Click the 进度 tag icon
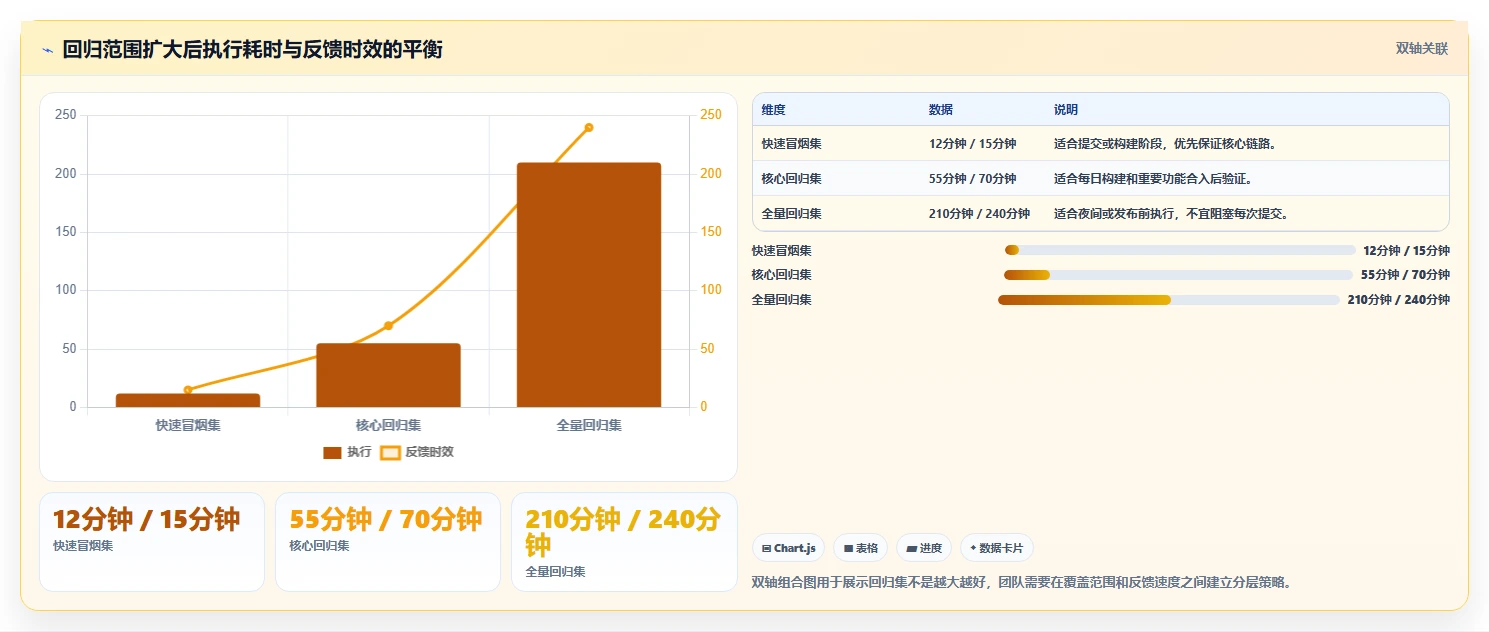 click(912, 548)
